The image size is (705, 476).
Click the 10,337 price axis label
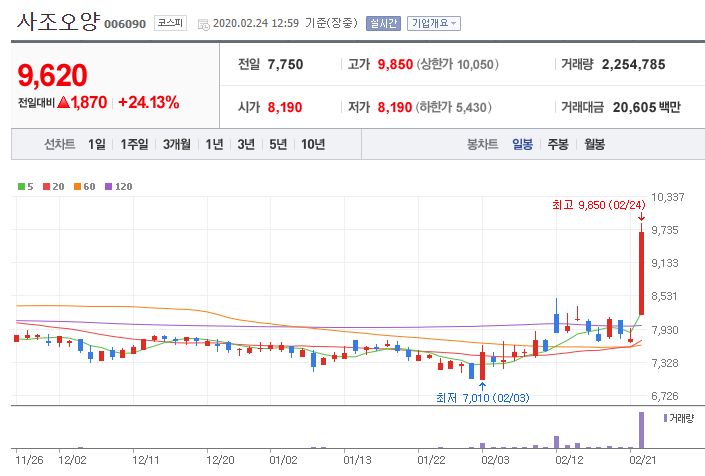tap(668, 197)
